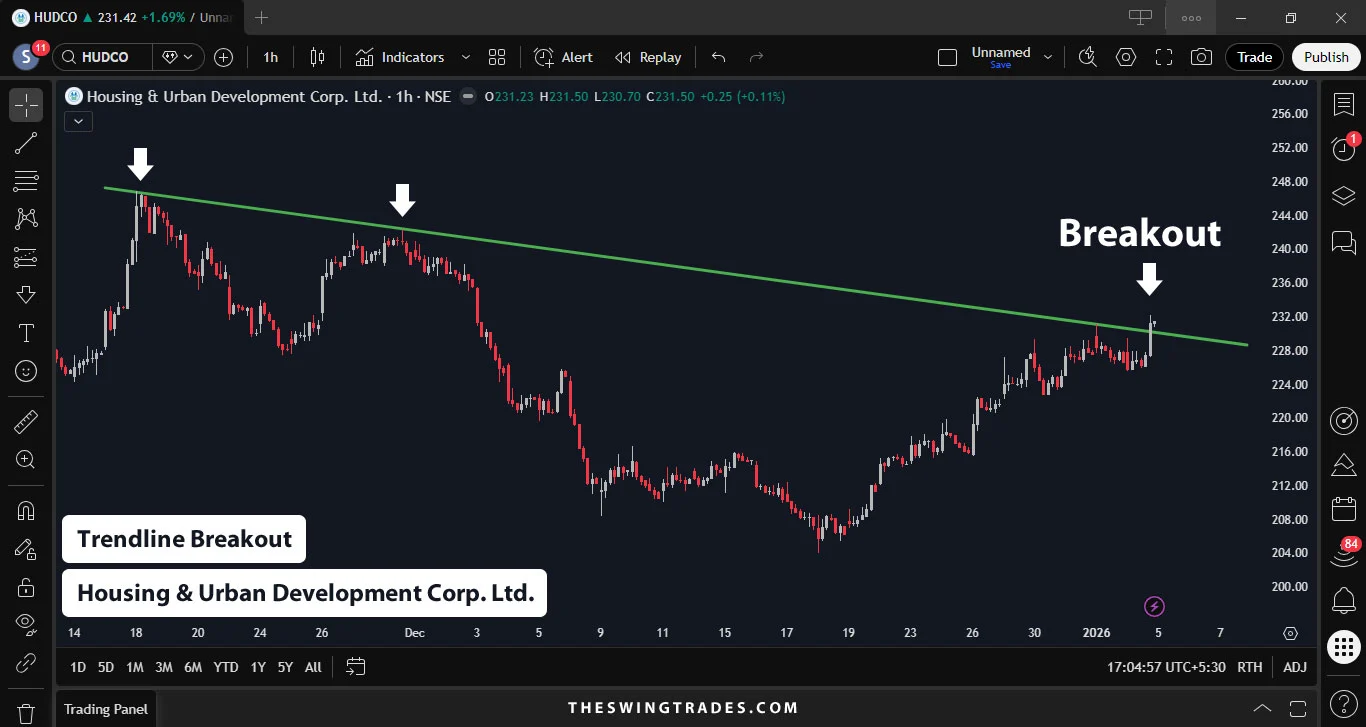Click the Trade button

point(1254,57)
